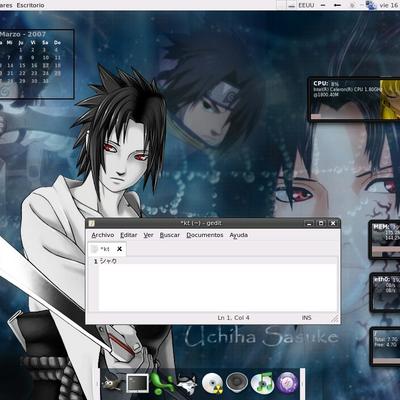Open the terminal monitor icon in dock
The image size is (400, 400).
tap(137, 383)
